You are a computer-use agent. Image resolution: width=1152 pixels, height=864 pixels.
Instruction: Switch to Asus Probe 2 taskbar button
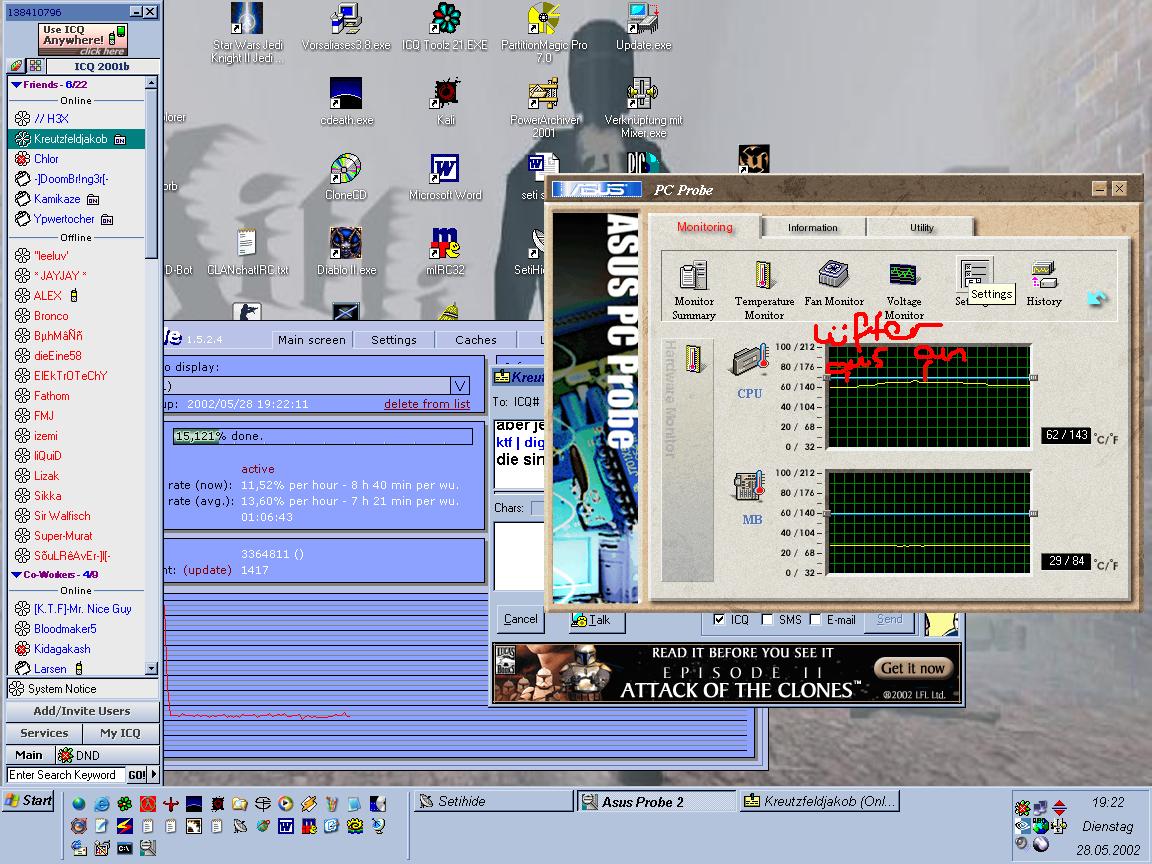[656, 802]
